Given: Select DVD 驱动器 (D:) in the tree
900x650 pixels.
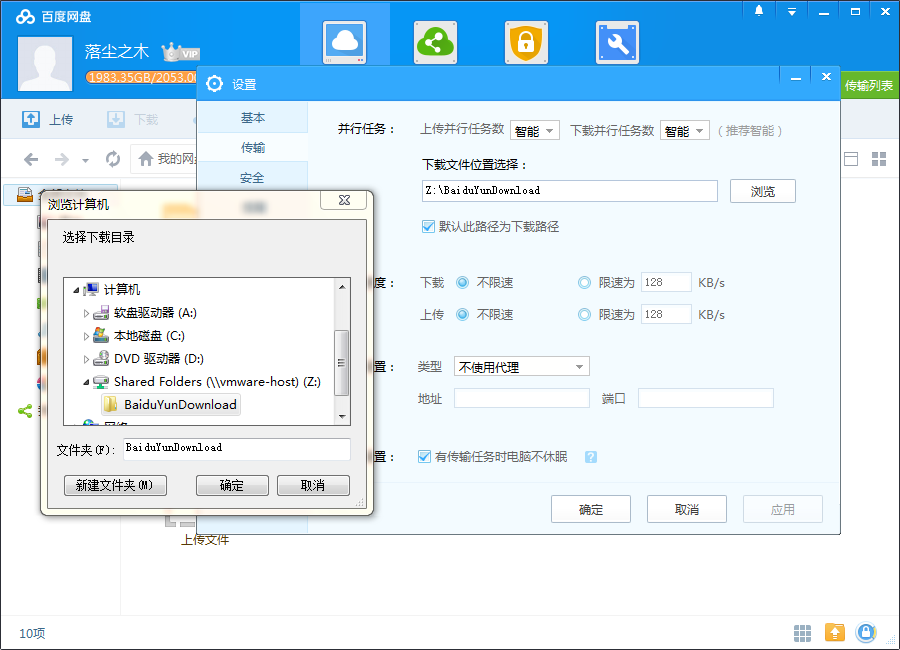Looking at the screenshot, I should pos(159,359).
